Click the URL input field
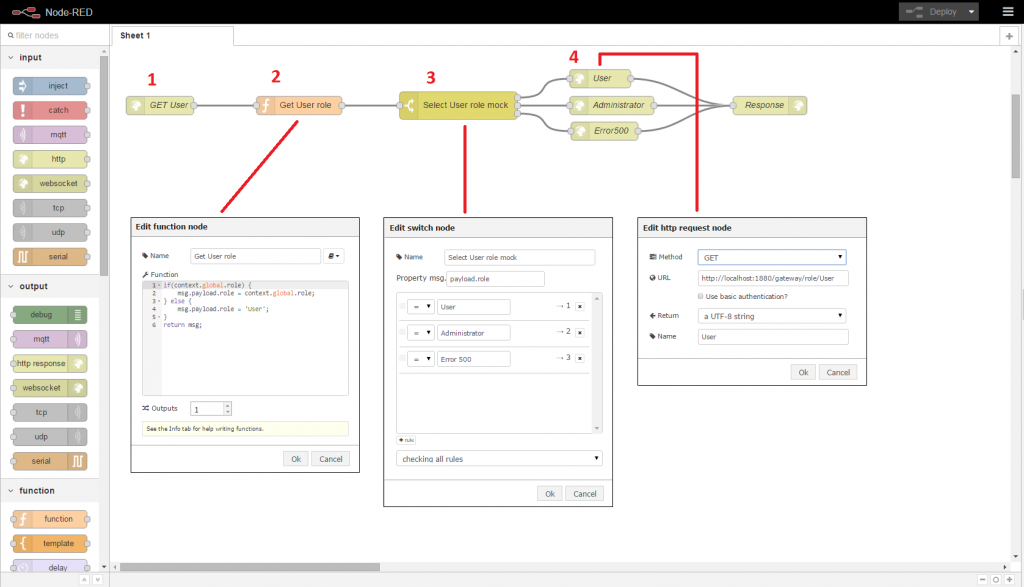Viewport: 1024px width, 587px height. pyautogui.click(x=773, y=278)
